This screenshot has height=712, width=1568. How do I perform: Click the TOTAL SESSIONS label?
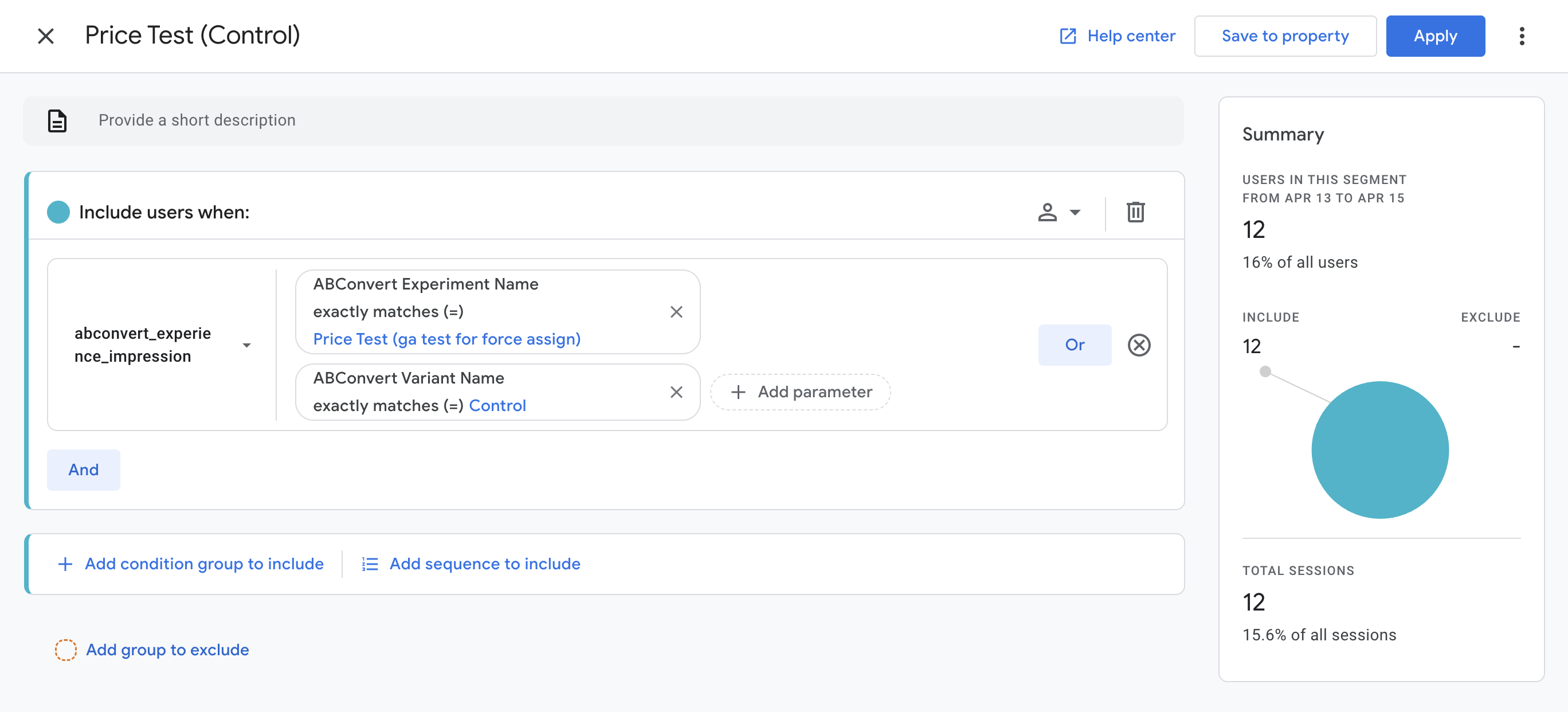point(1297,571)
